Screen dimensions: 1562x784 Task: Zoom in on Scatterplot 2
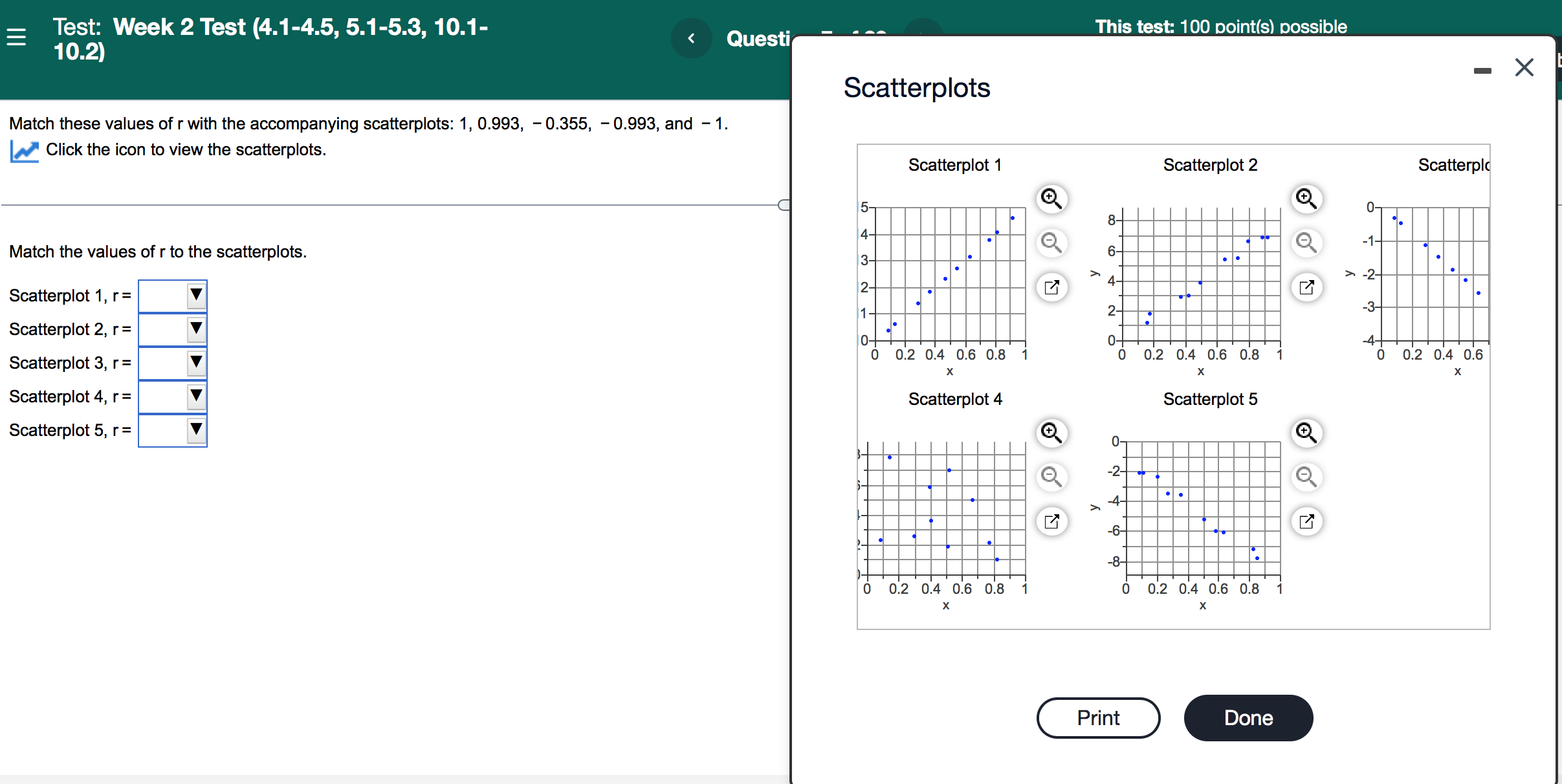1306,199
